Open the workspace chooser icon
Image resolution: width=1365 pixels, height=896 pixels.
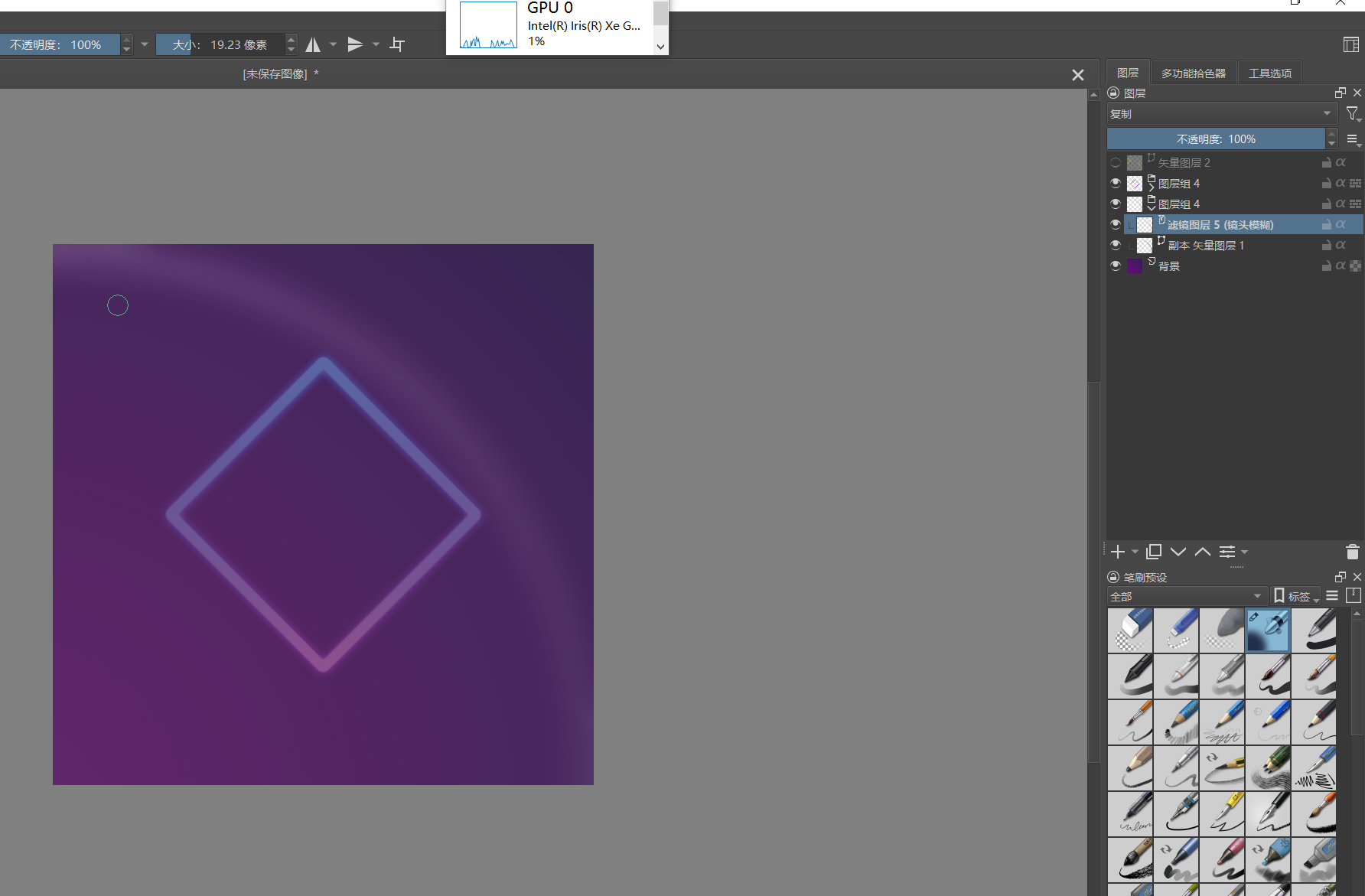coord(1351,44)
